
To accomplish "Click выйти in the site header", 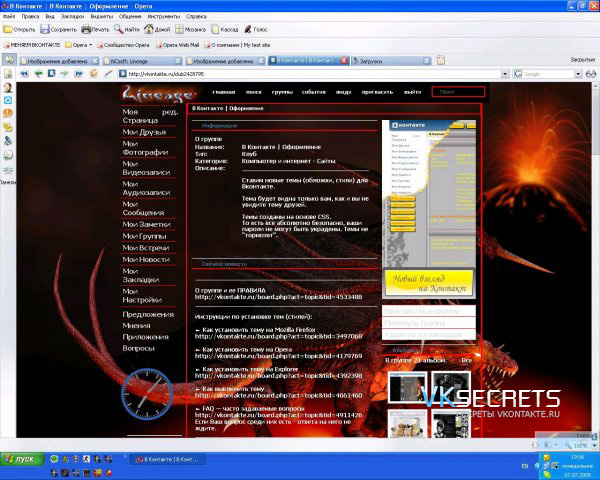I will tap(412, 92).
